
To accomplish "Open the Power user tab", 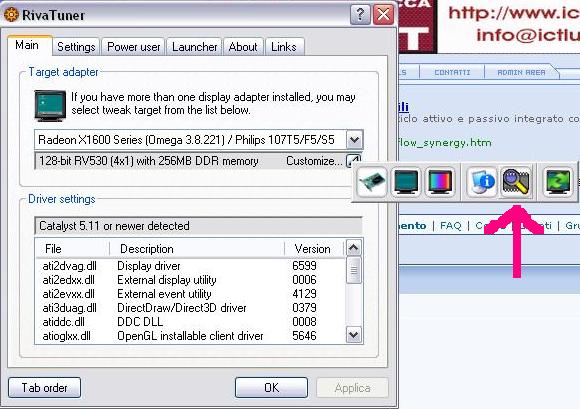I will click(134, 47).
